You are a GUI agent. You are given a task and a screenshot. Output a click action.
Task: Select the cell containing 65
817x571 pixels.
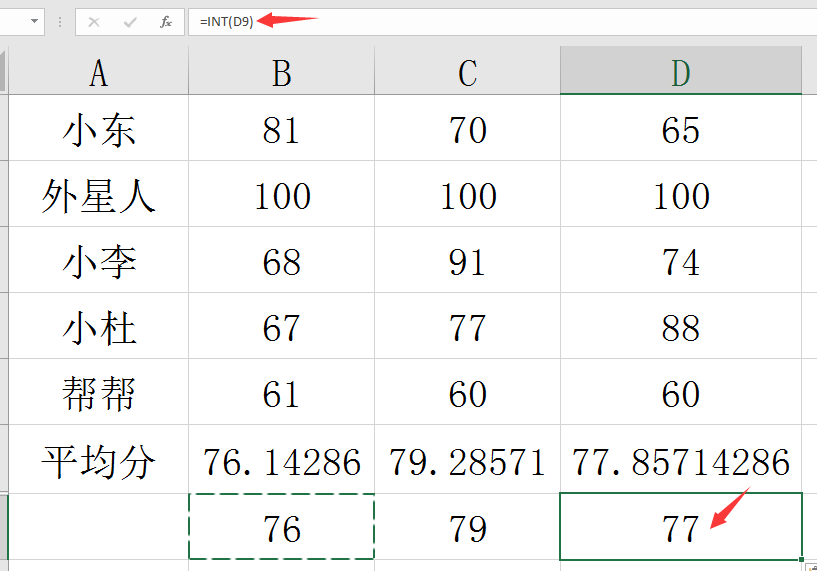pos(680,128)
